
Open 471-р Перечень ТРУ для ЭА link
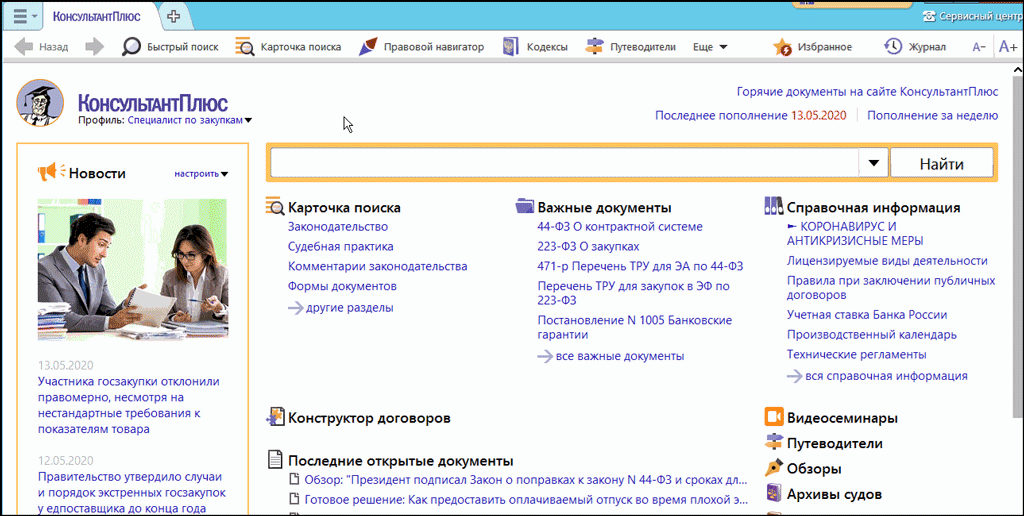coord(640,266)
